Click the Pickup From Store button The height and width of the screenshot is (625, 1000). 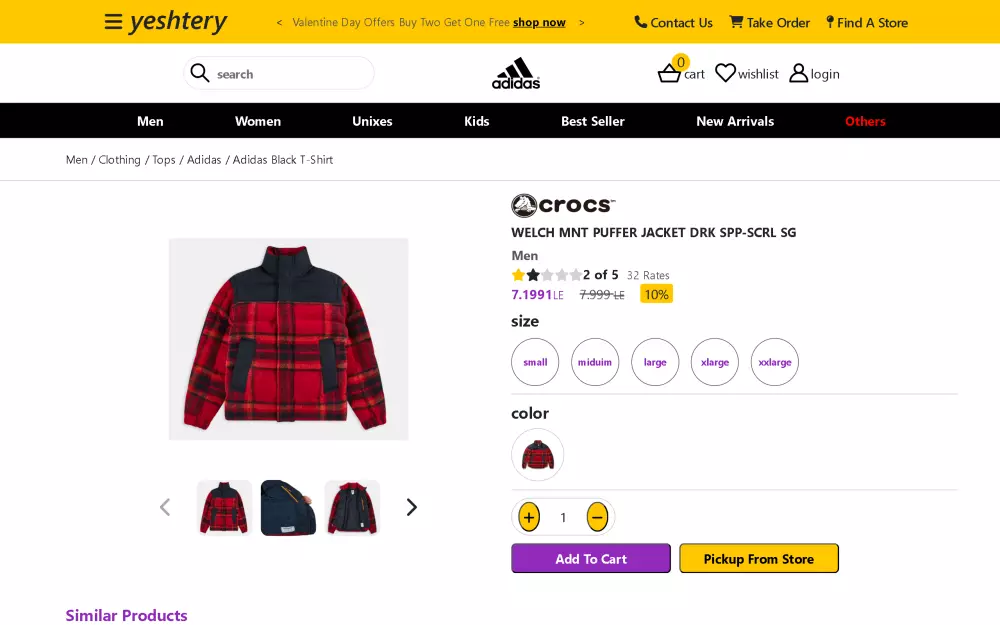click(x=759, y=559)
